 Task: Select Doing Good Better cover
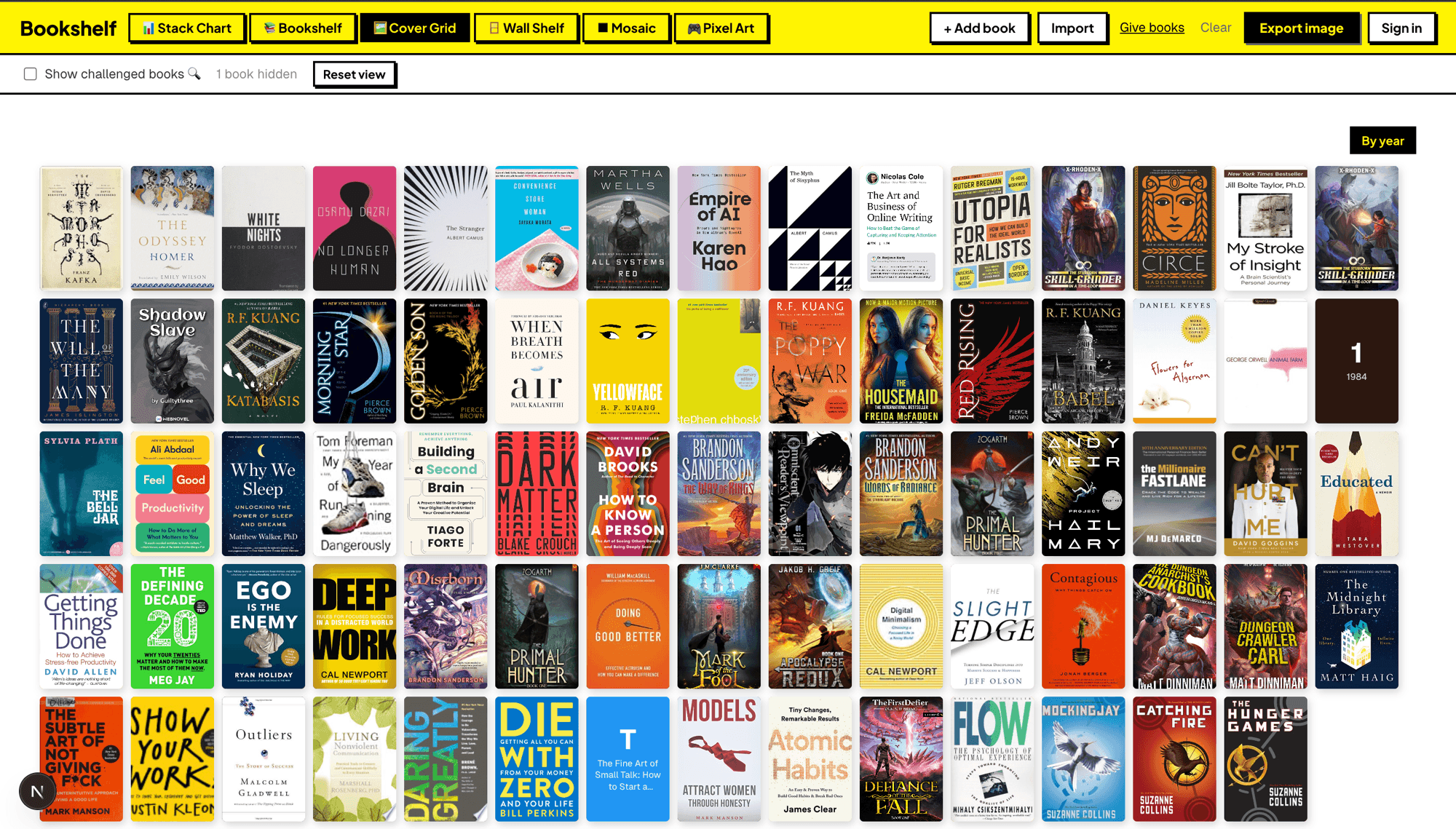pyautogui.click(x=628, y=627)
